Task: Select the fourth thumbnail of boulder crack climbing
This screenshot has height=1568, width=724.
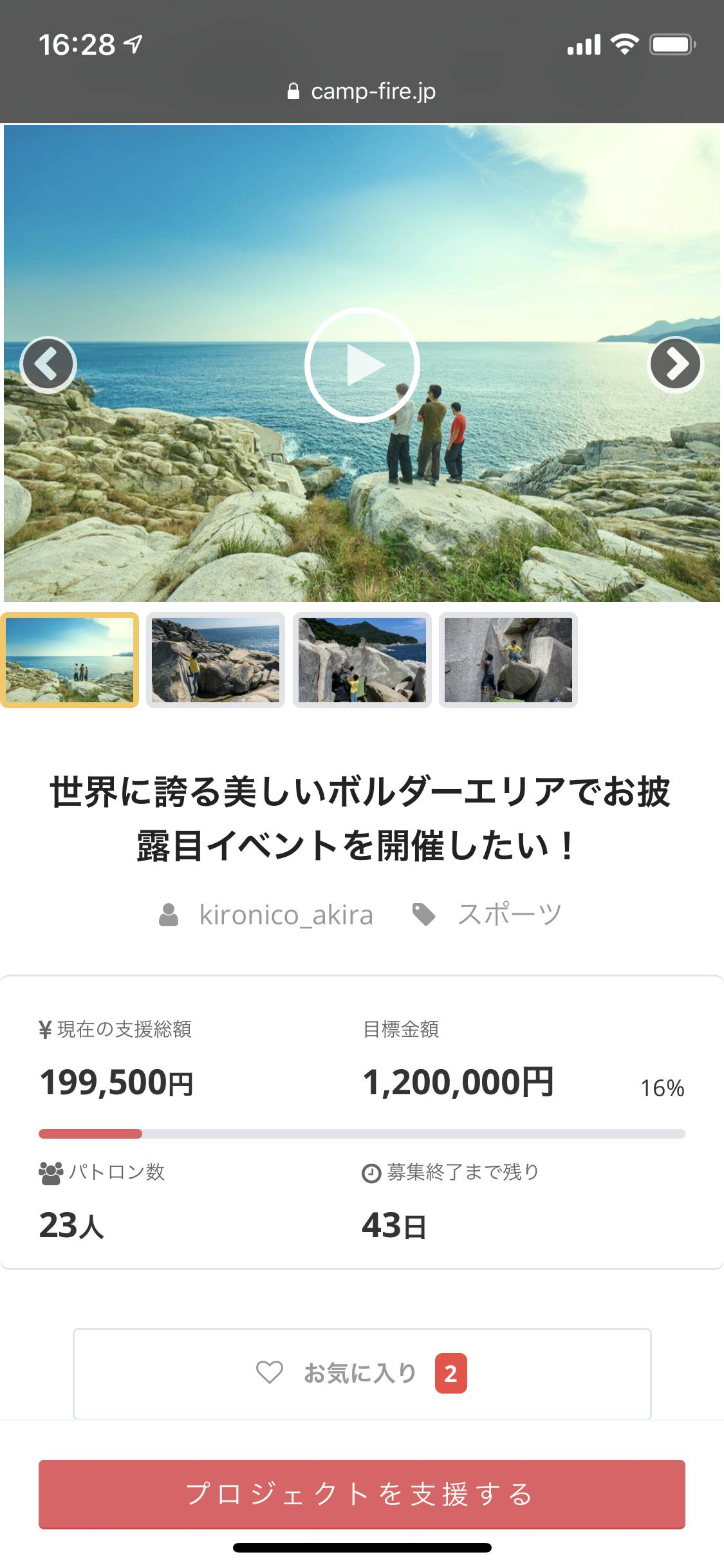Action: (x=508, y=660)
